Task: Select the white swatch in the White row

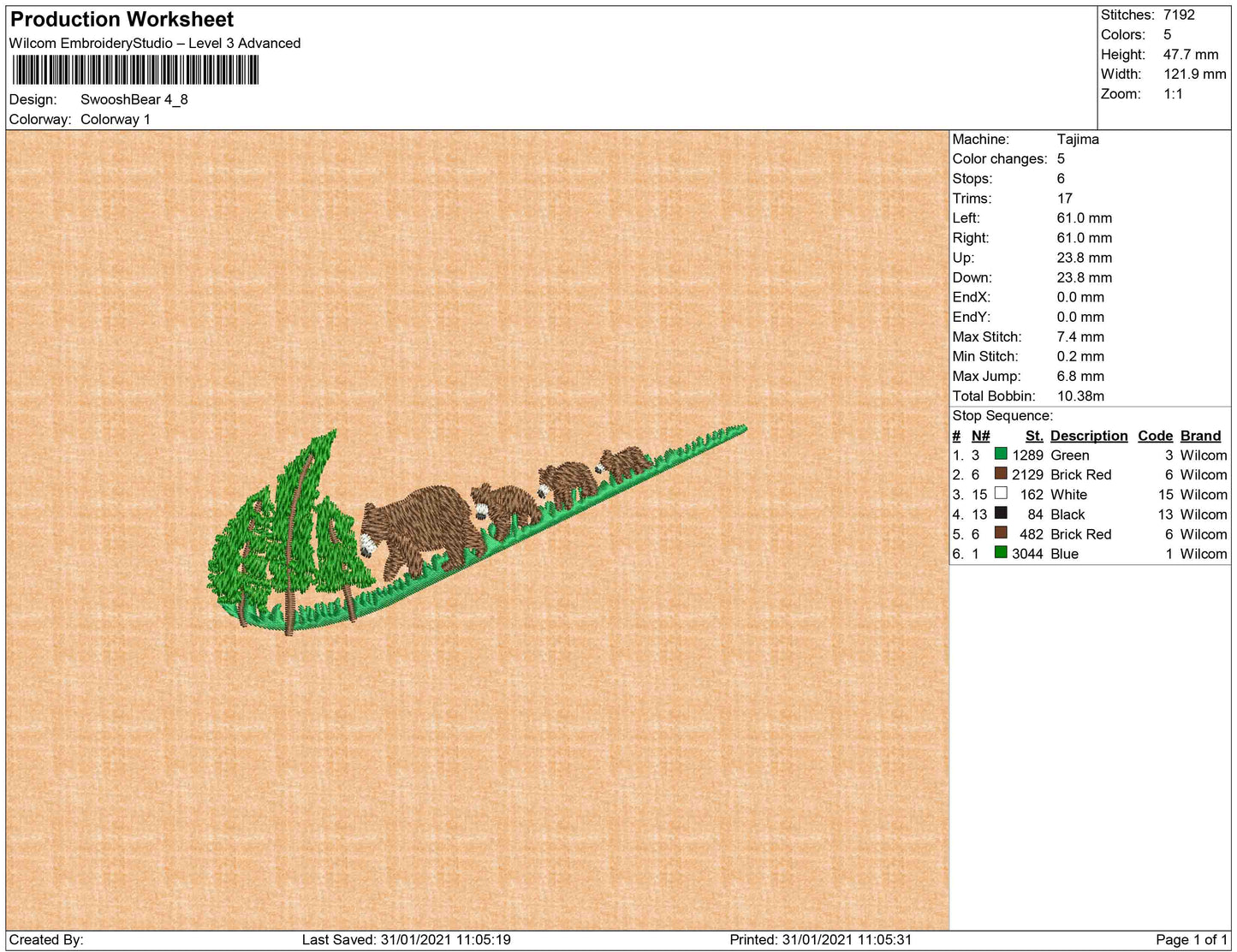Action: (x=1001, y=493)
